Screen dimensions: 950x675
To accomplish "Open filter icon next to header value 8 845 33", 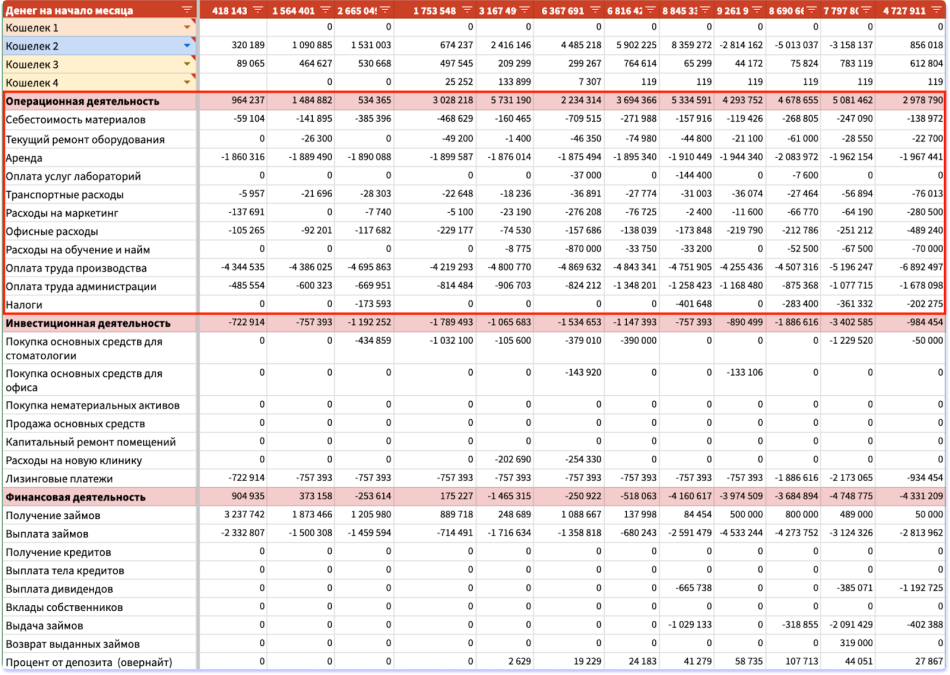I will tap(705, 10).
